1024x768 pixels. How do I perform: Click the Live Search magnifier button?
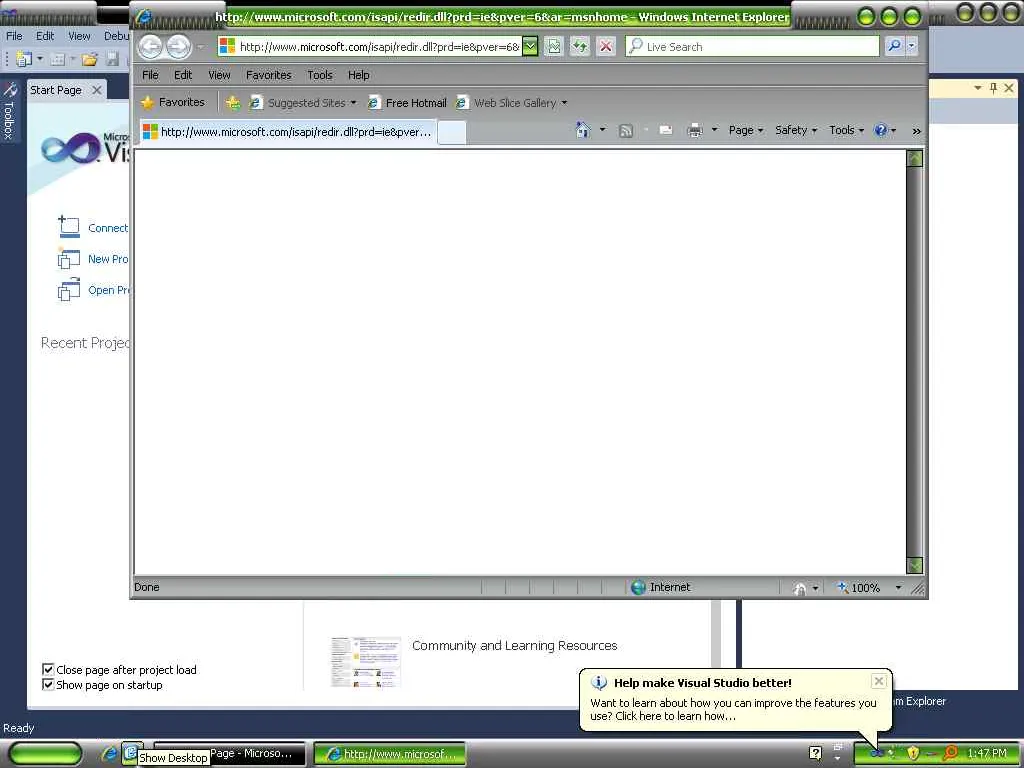894,46
